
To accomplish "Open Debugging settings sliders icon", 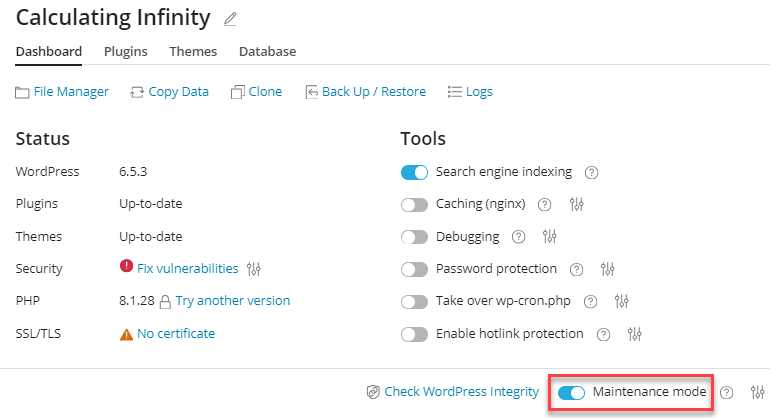I will 549,237.
